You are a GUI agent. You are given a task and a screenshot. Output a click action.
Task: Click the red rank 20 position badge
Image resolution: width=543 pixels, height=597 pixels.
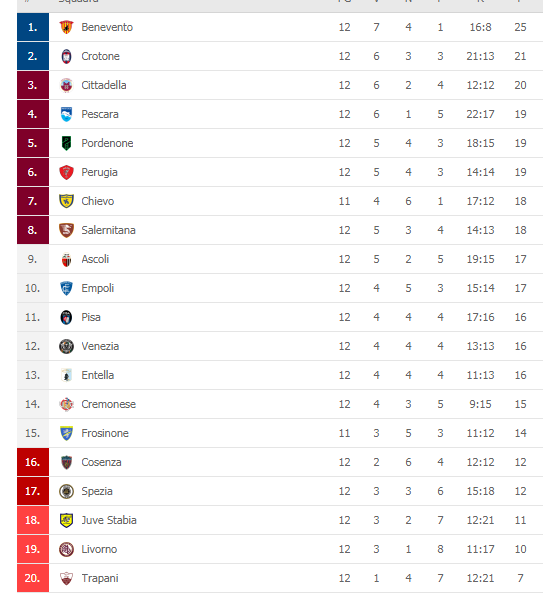coord(33,578)
